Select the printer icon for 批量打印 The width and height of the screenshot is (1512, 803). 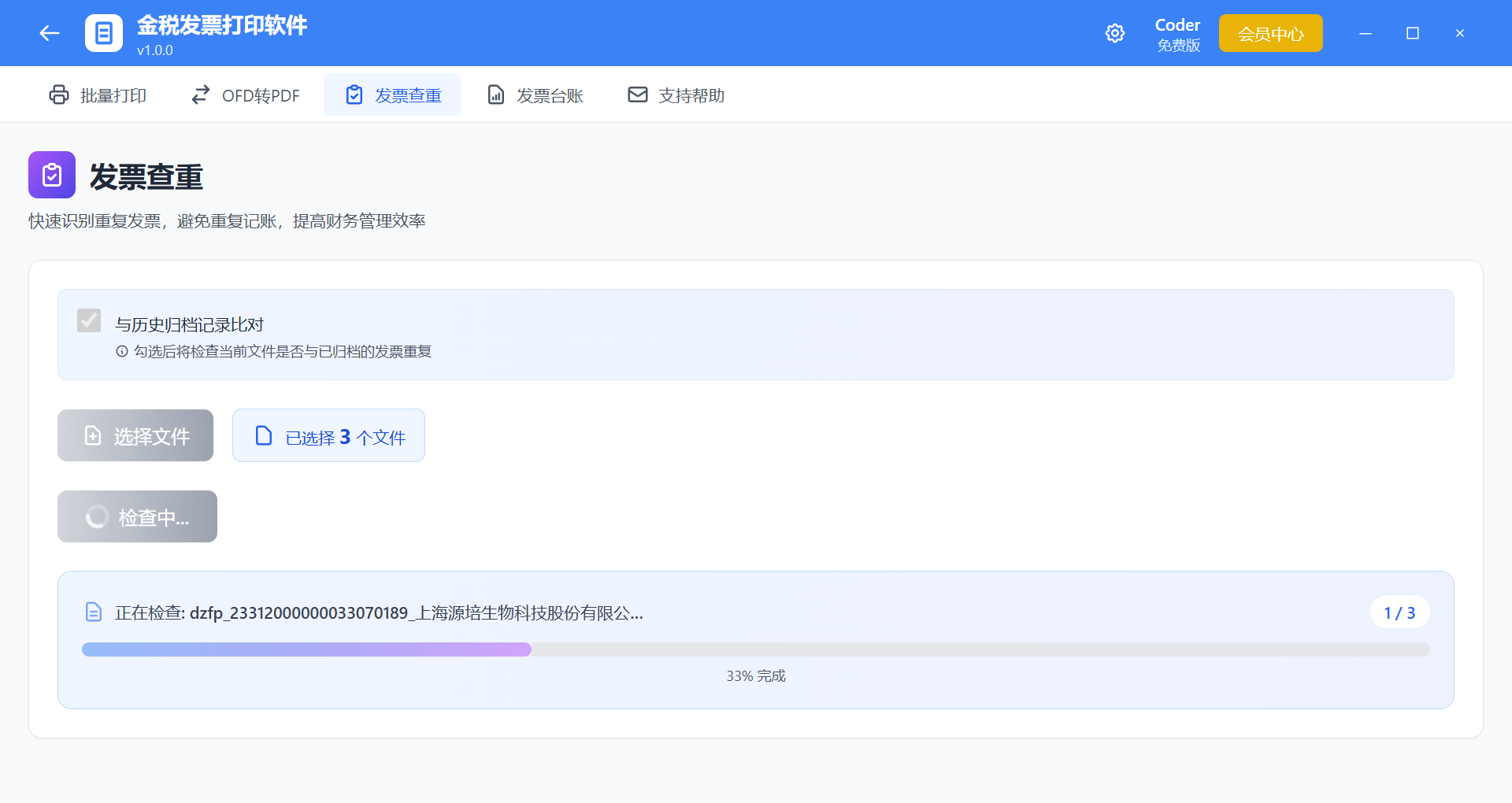(58, 94)
